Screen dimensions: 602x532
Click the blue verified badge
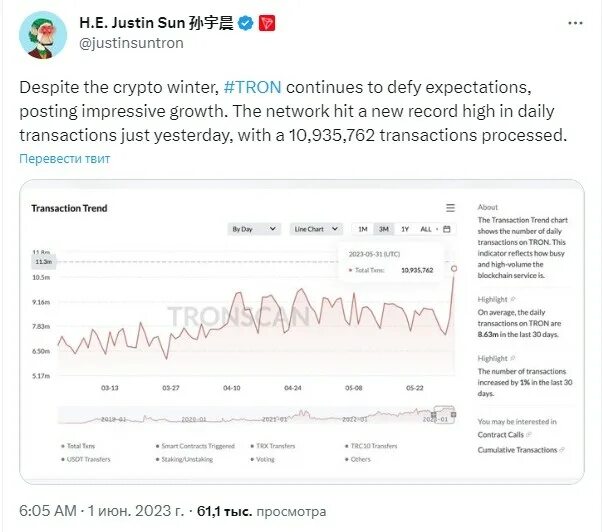[x=246, y=23]
